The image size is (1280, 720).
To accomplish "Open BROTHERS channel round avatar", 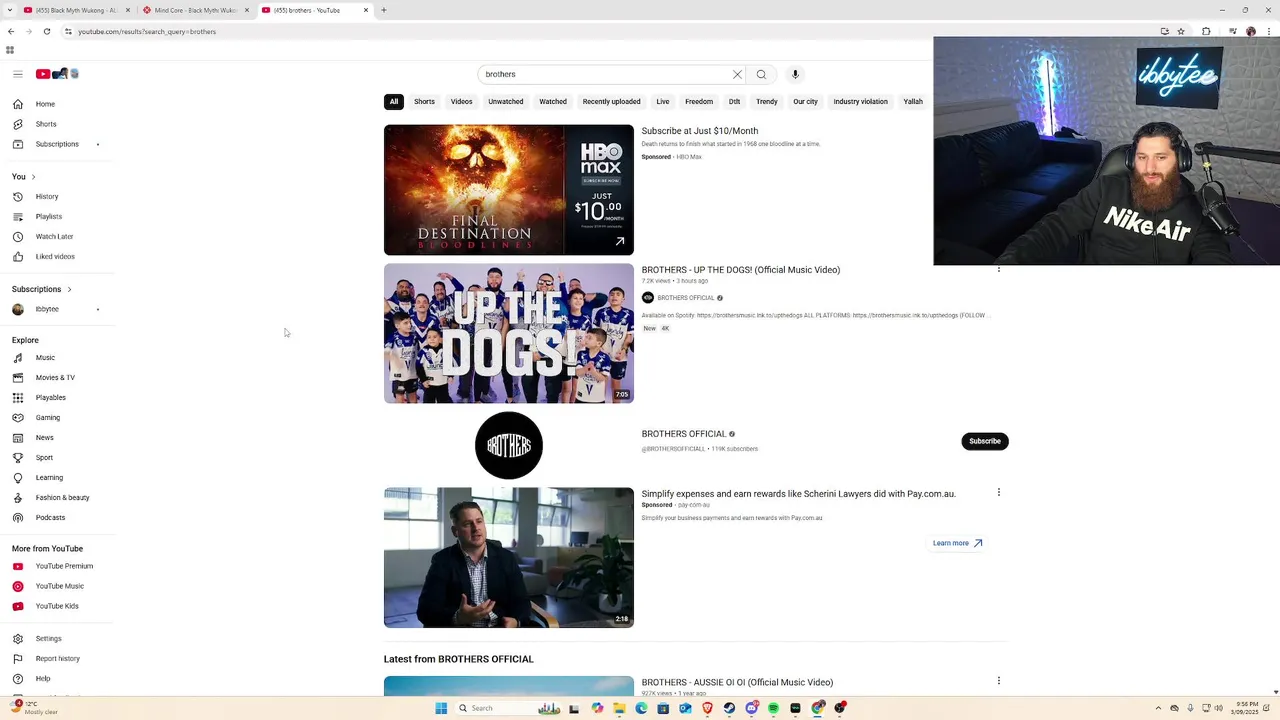I will point(509,445).
